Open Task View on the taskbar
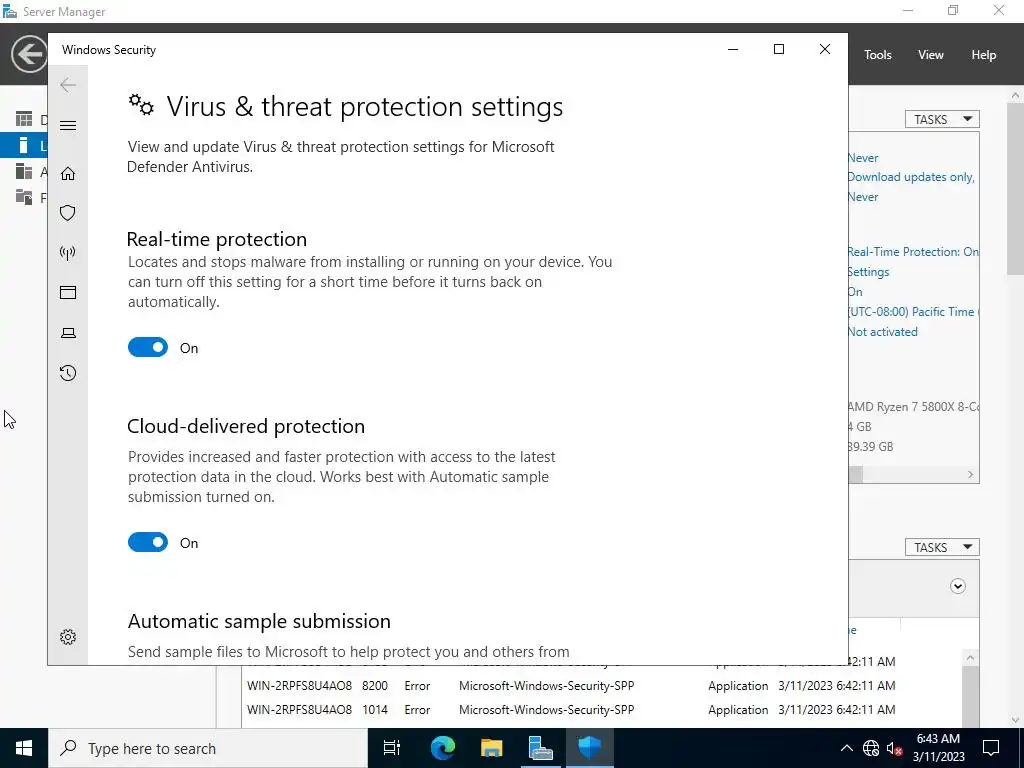 point(392,748)
